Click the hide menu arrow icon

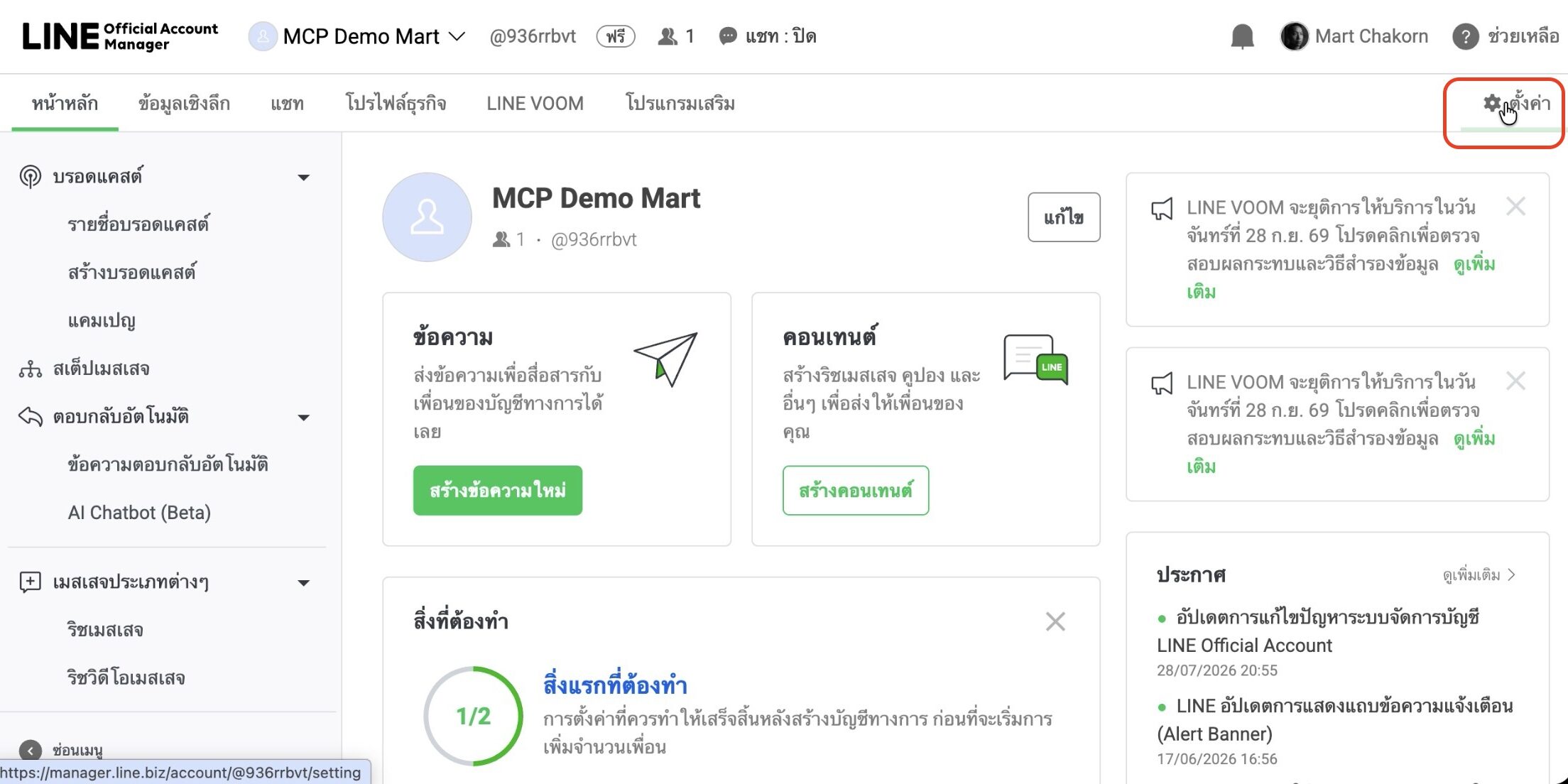tap(30, 751)
